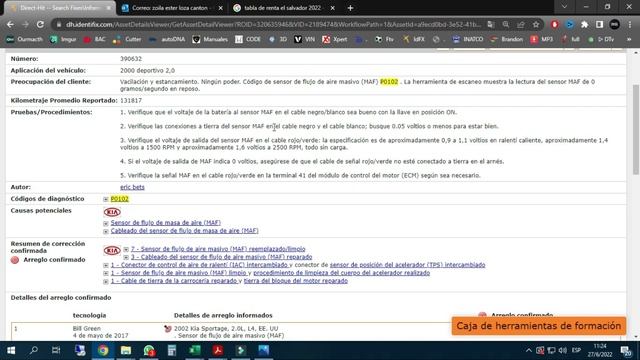Open the Windows Start menu
The width and height of the screenshot is (640, 360).
click(11, 350)
